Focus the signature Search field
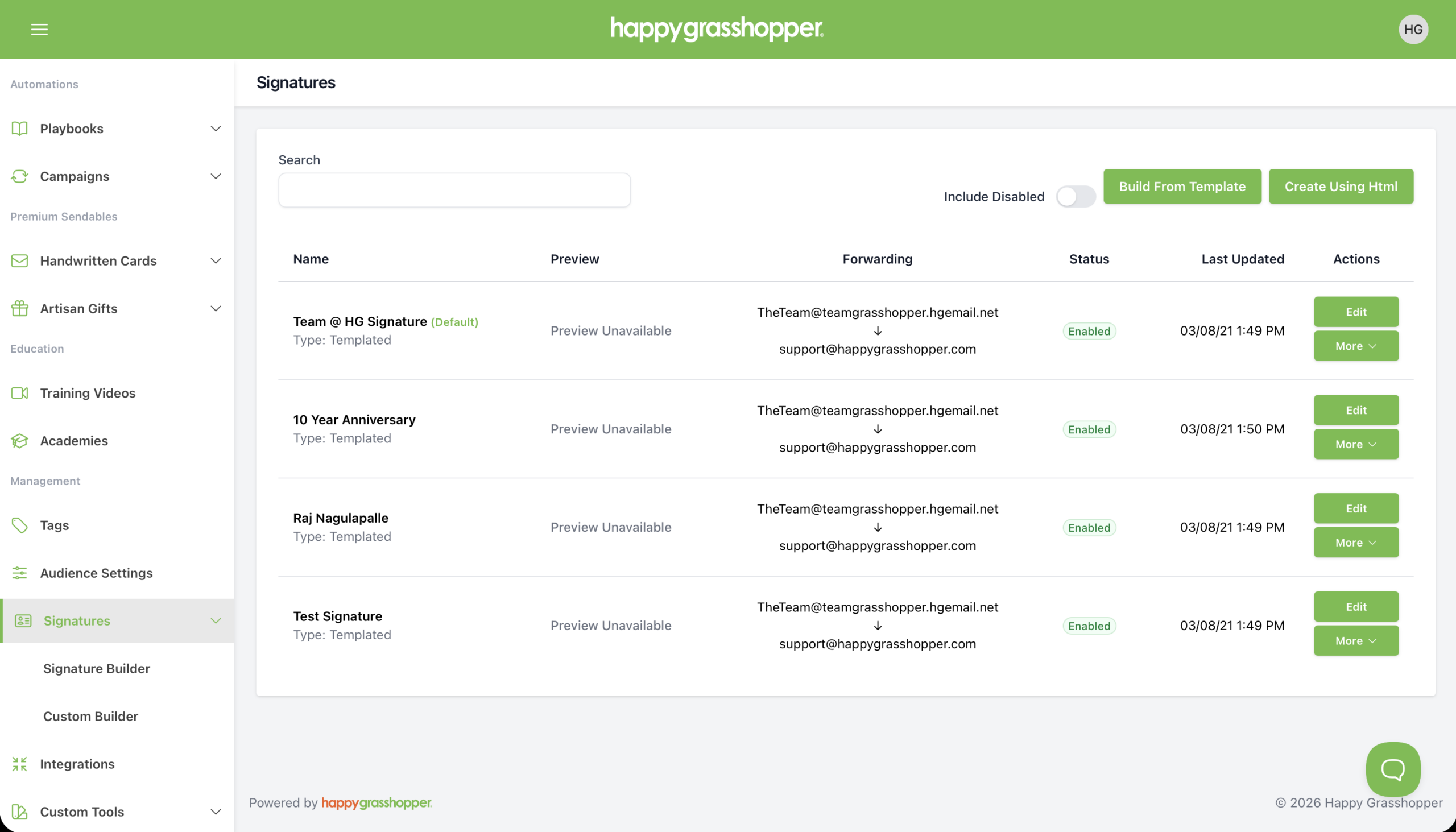Viewport: 1456px width, 832px height. 454,191
